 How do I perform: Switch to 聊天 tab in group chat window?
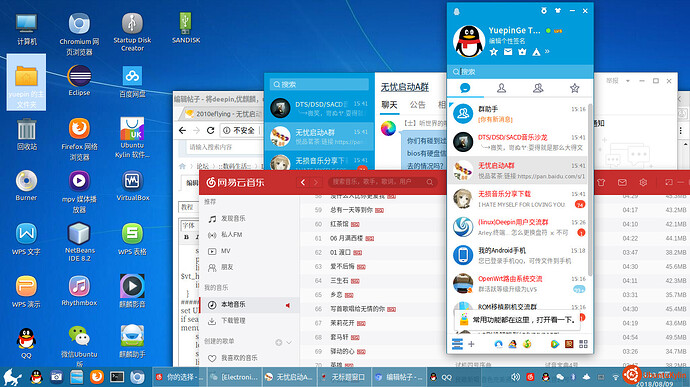(x=389, y=105)
